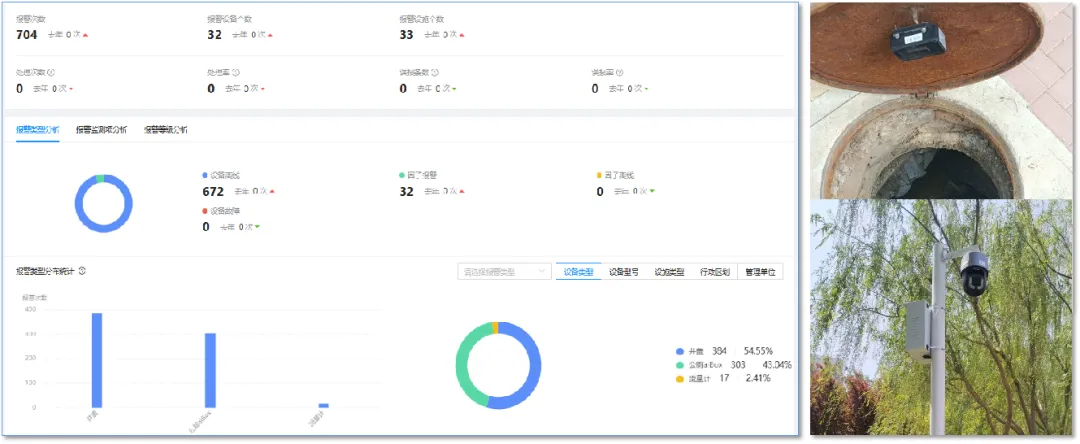
Task: Switch to the 报警监测项分析 tab
Action: click(x=101, y=130)
